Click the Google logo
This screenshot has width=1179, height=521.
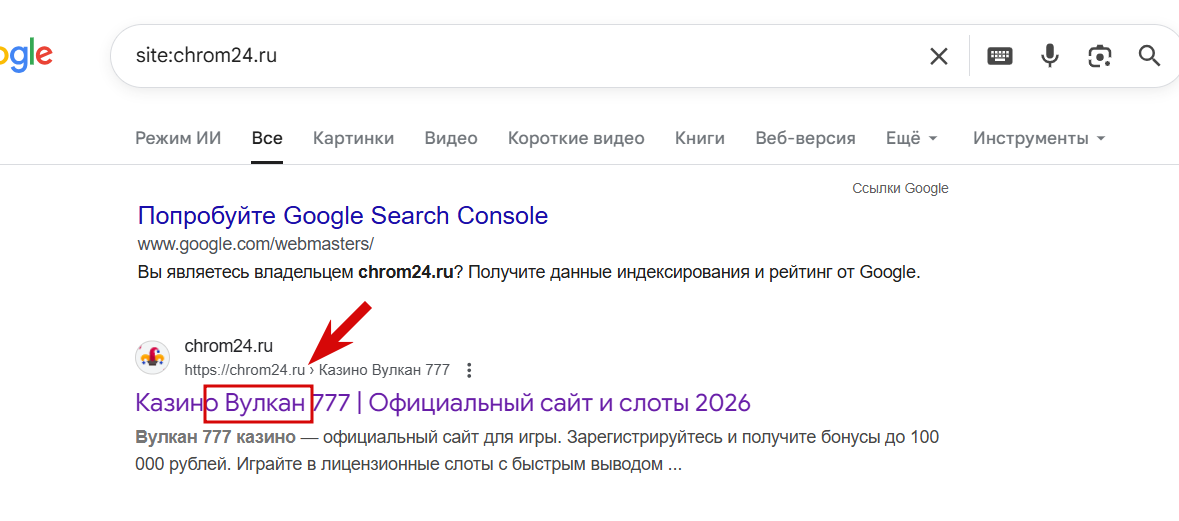(x=25, y=56)
